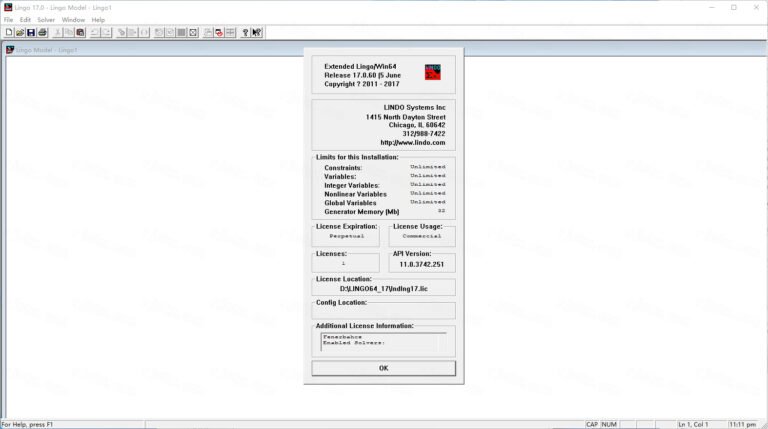The width and height of the screenshot is (768, 429).
Task: Click the Help question mark icon
Action: [x=245, y=32]
